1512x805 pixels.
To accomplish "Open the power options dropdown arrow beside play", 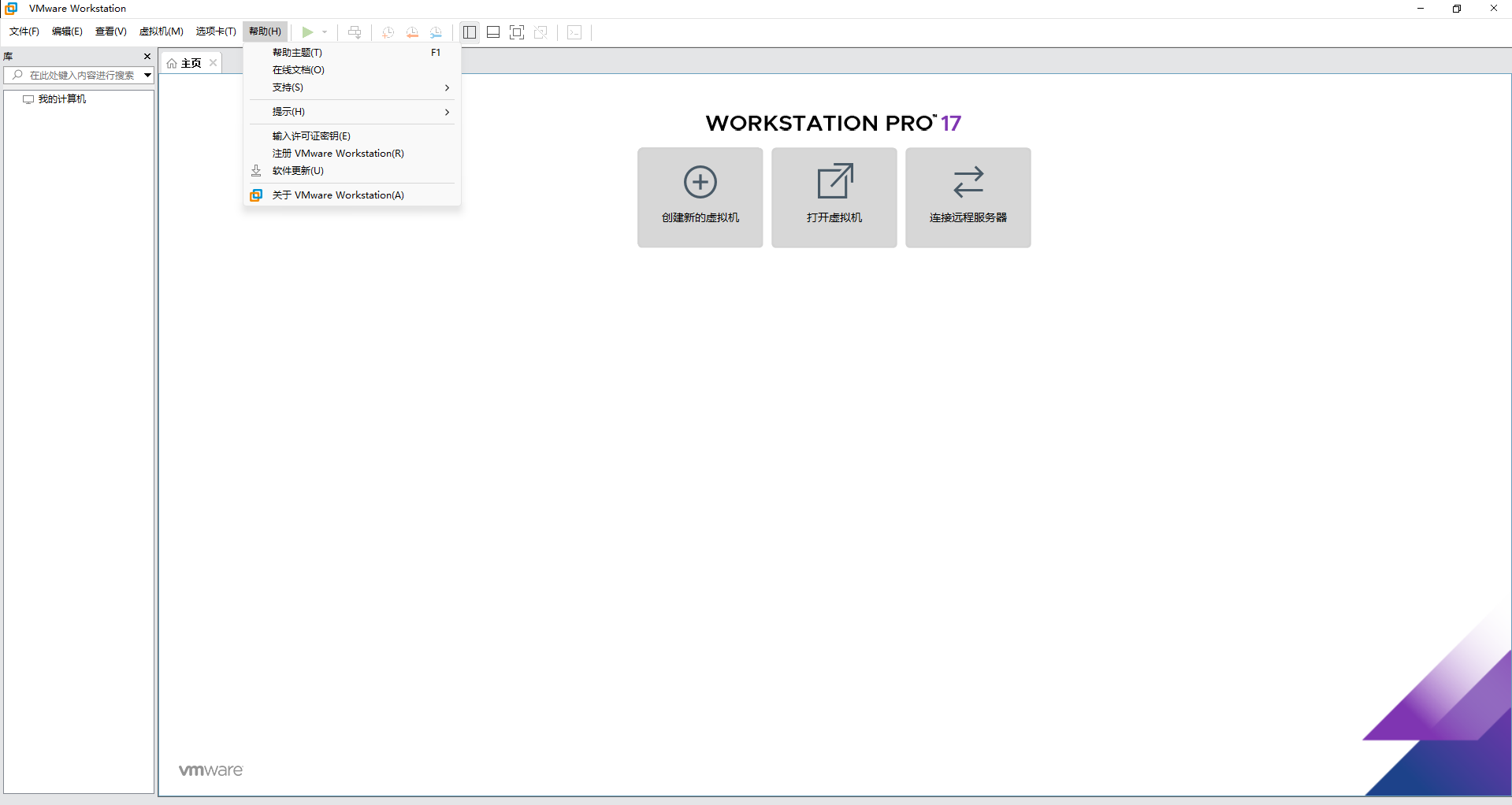I will [325, 32].
